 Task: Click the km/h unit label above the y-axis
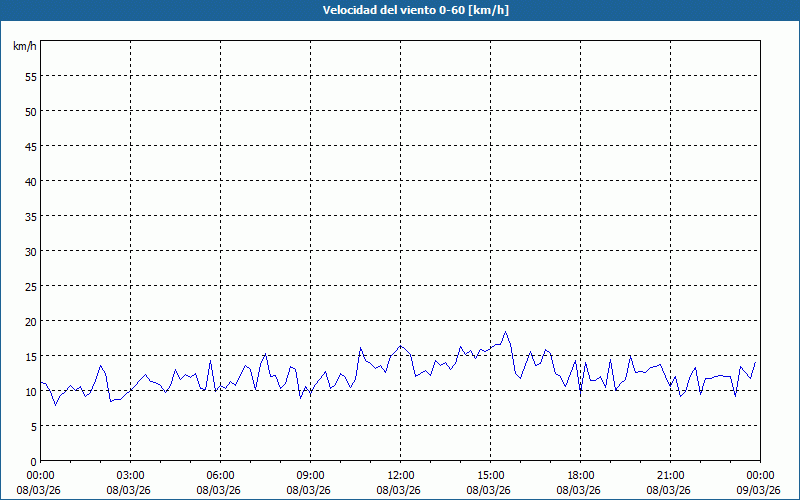click(x=24, y=47)
